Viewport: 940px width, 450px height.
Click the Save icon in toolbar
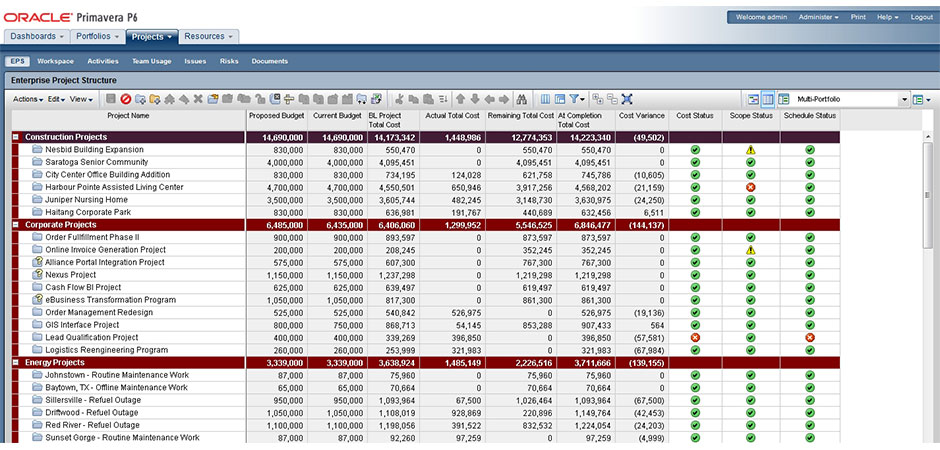[111, 99]
